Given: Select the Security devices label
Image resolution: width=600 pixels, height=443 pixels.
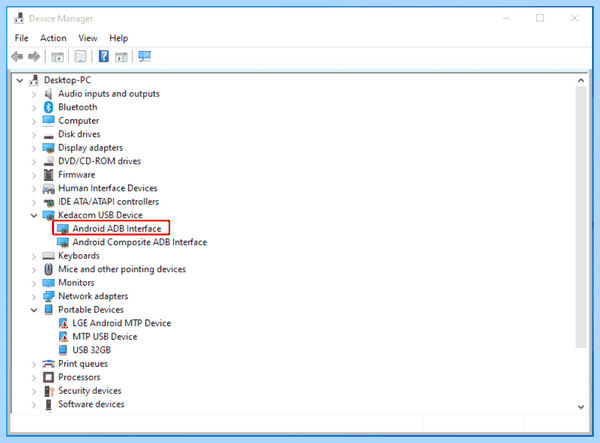Looking at the screenshot, I should coord(90,391).
